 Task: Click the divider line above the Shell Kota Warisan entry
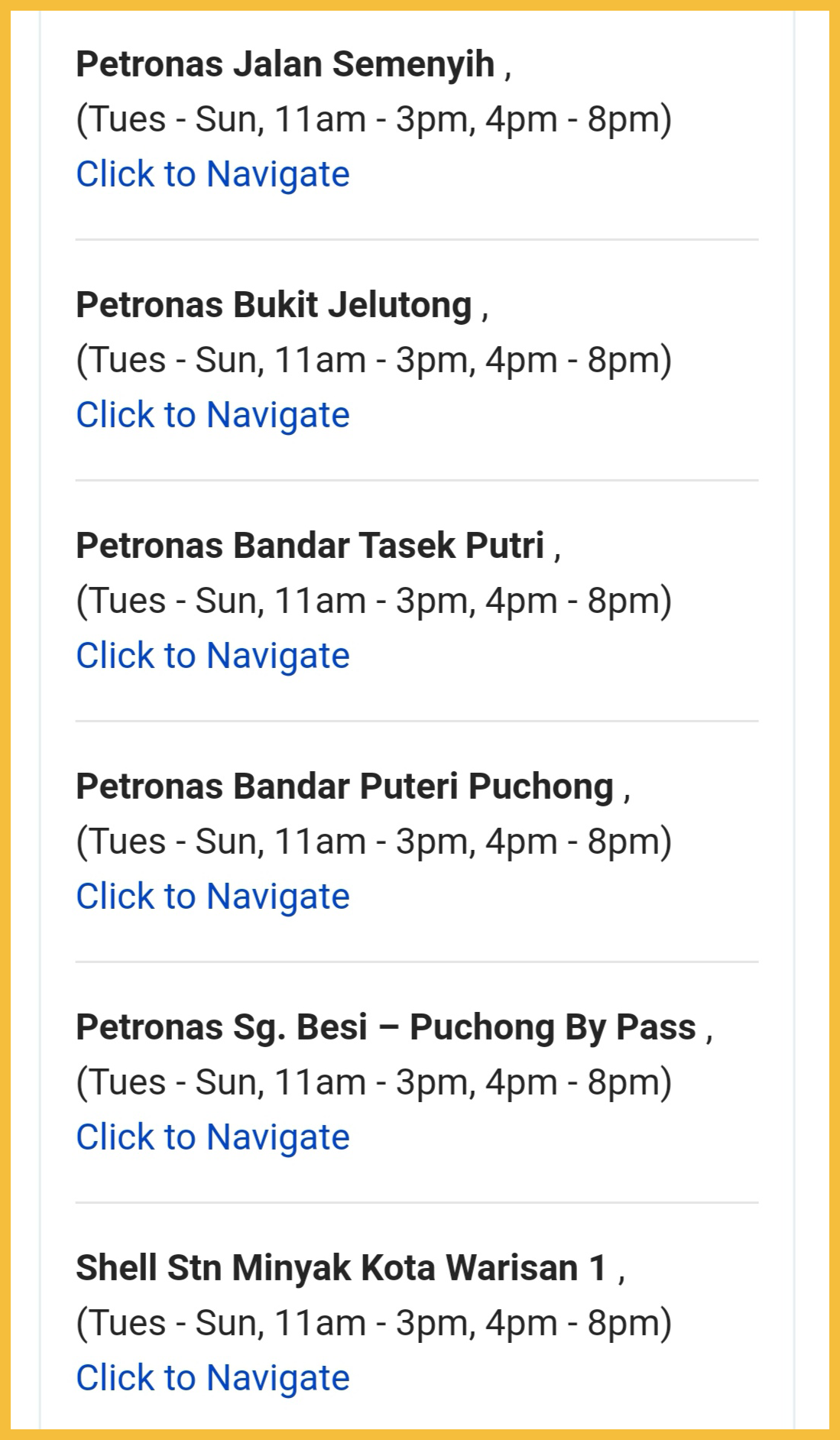[x=417, y=1202]
